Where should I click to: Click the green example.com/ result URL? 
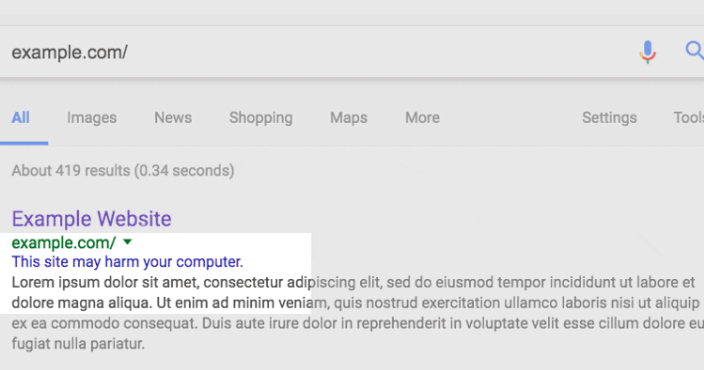(x=64, y=243)
